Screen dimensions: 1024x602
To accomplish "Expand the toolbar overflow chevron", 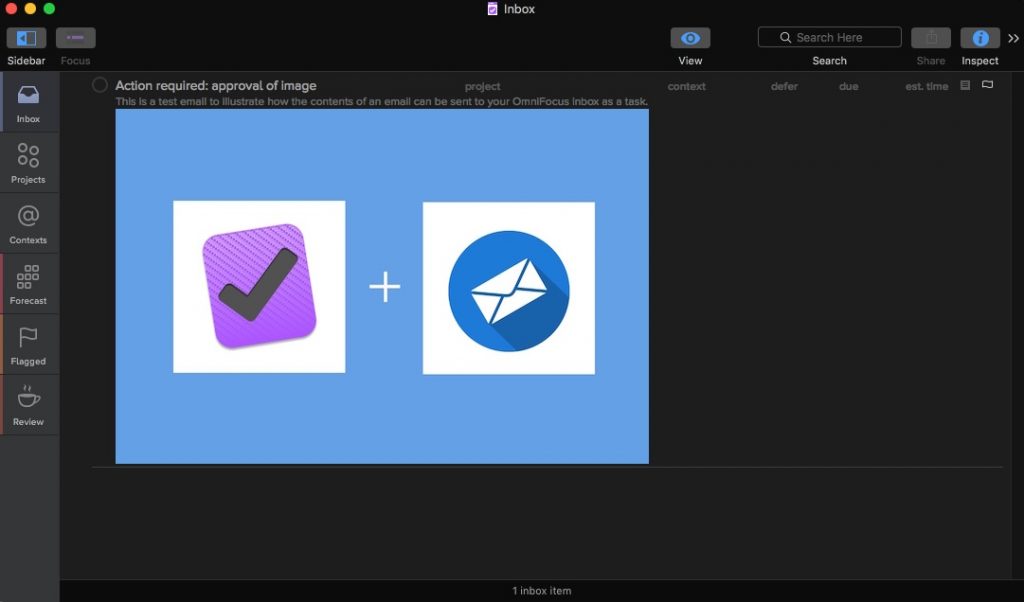I will coord(1014,38).
